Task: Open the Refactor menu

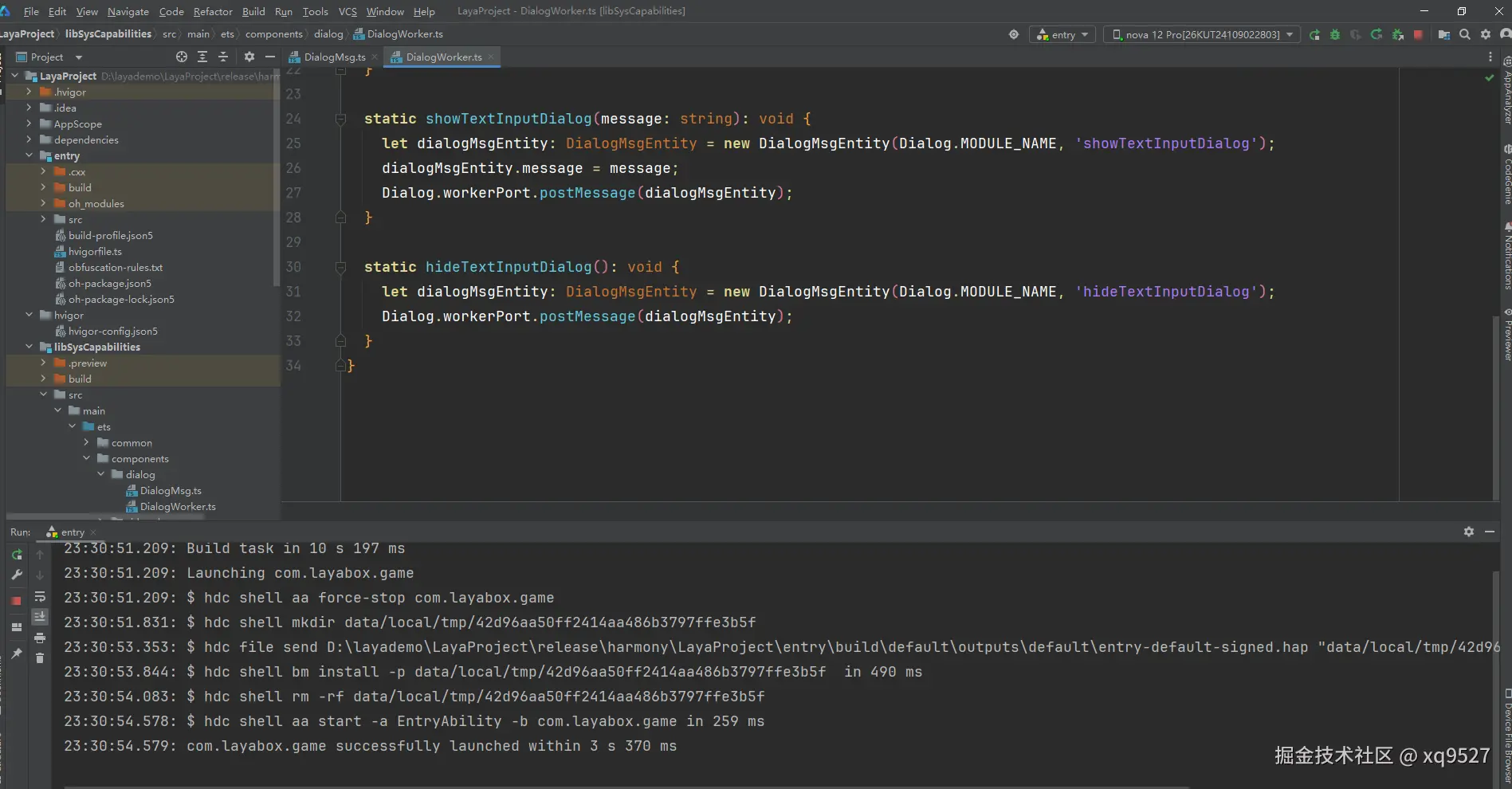Action: (213, 11)
